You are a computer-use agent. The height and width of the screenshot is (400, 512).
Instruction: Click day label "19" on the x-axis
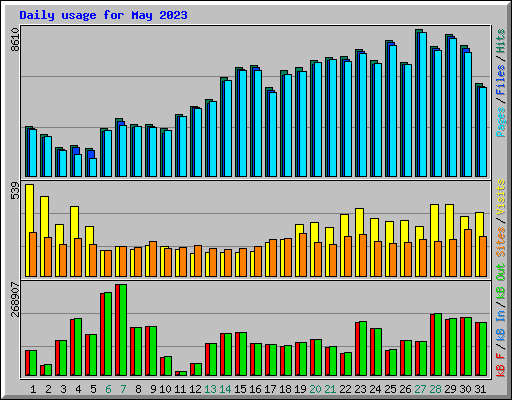tap(300, 389)
